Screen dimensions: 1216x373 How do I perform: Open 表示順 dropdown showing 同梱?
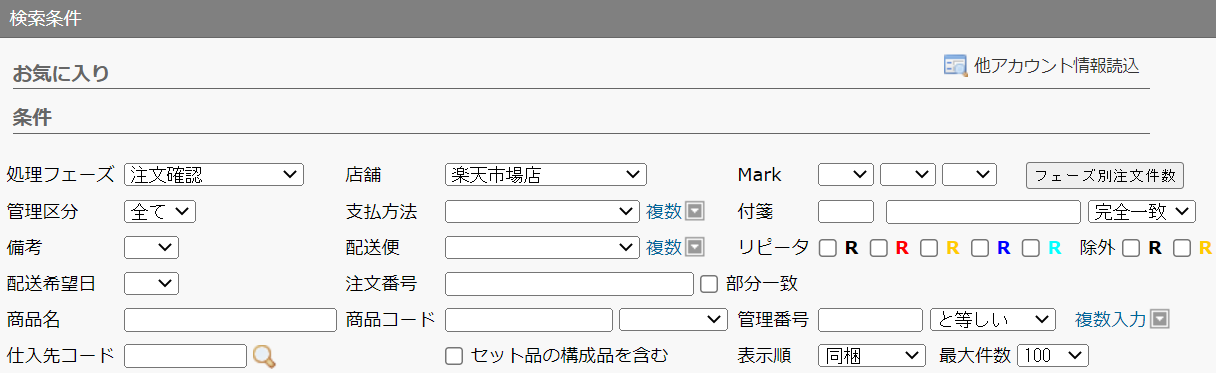[x=872, y=355]
